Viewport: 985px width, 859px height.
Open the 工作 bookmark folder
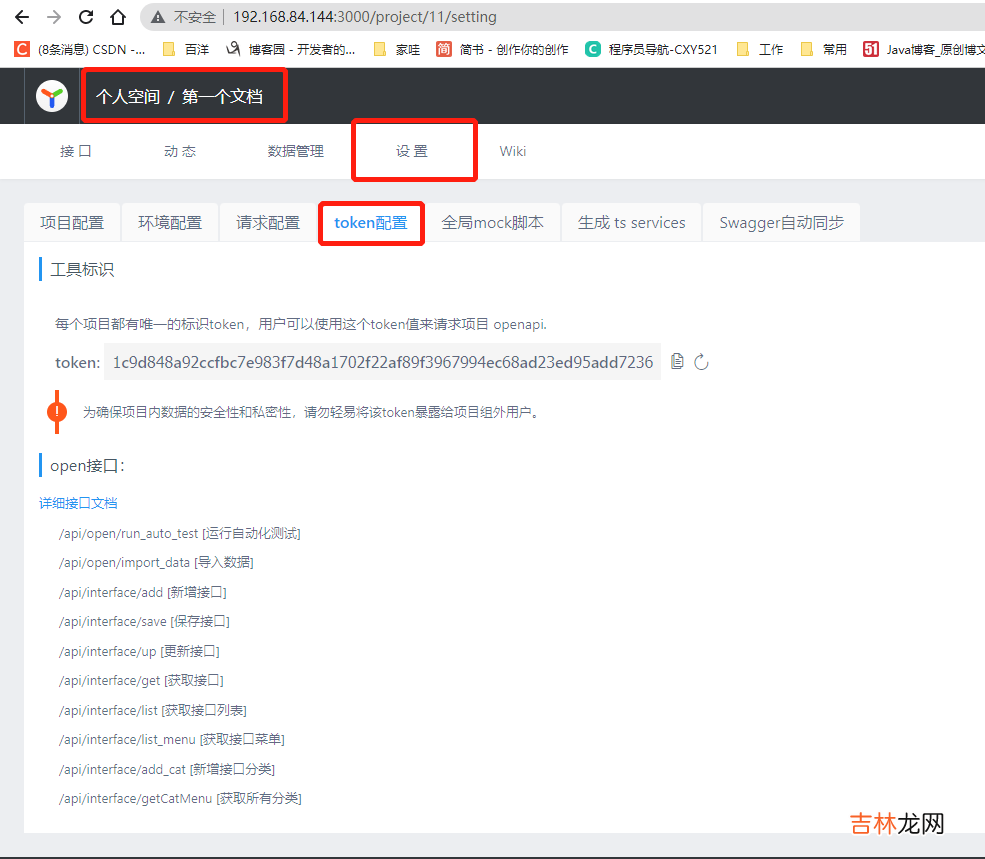[x=760, y=49]
